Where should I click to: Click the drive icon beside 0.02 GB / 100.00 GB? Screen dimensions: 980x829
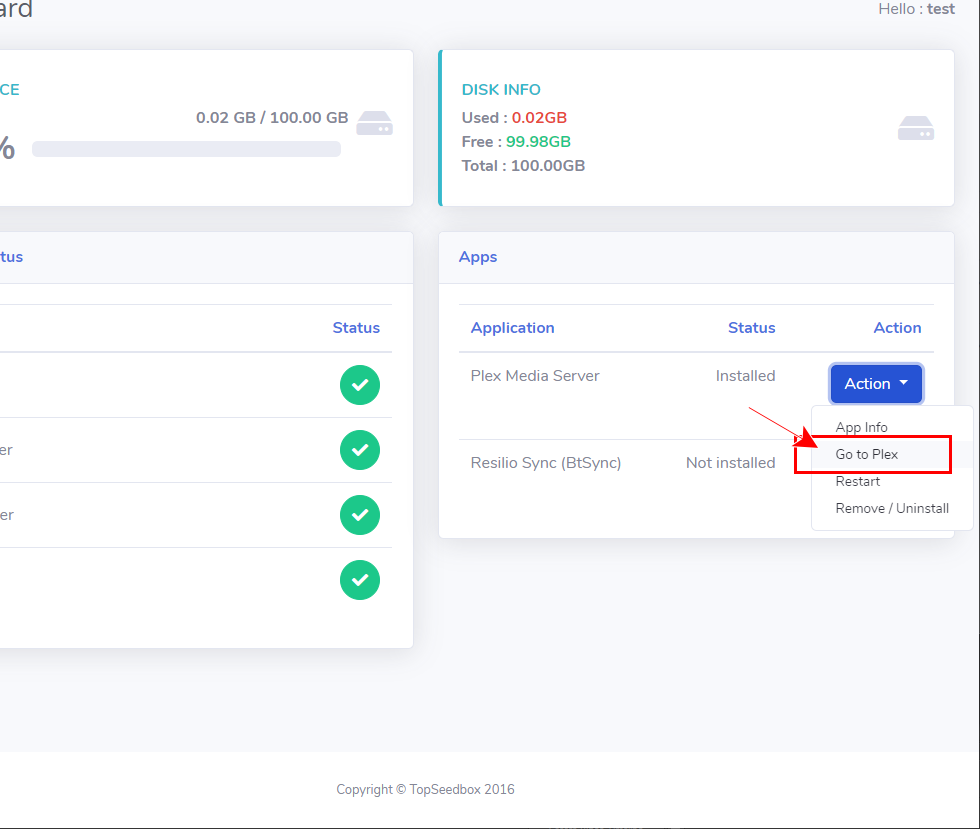[x=375, y=123]
